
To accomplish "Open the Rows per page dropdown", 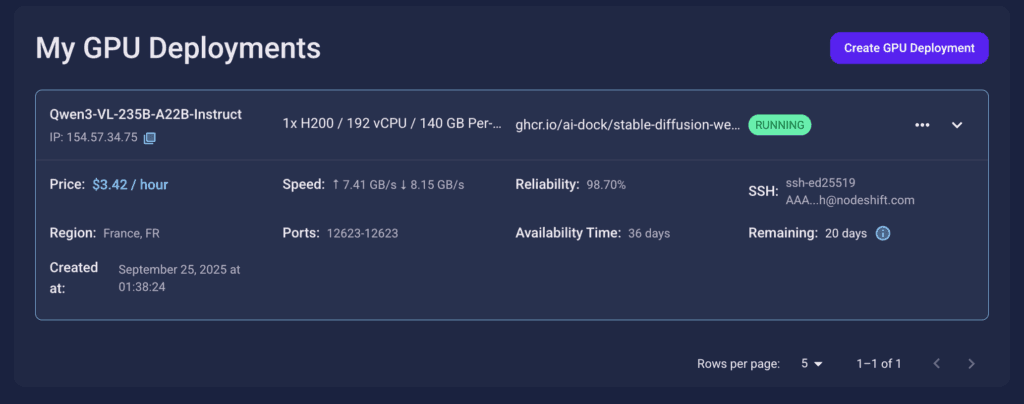I will [x=811, y=363].
